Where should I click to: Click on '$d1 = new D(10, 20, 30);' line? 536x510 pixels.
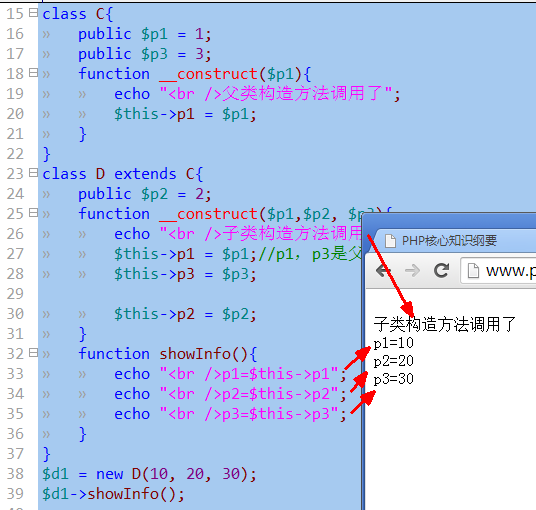[149, 474]
